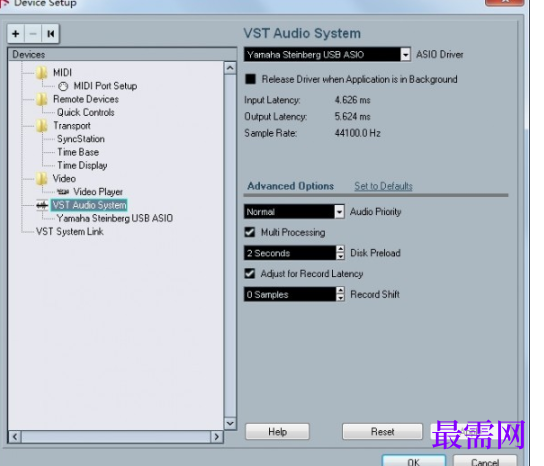Click the Output Latency value 5.624 ms

pyautogui.click(x=352, y=117)
